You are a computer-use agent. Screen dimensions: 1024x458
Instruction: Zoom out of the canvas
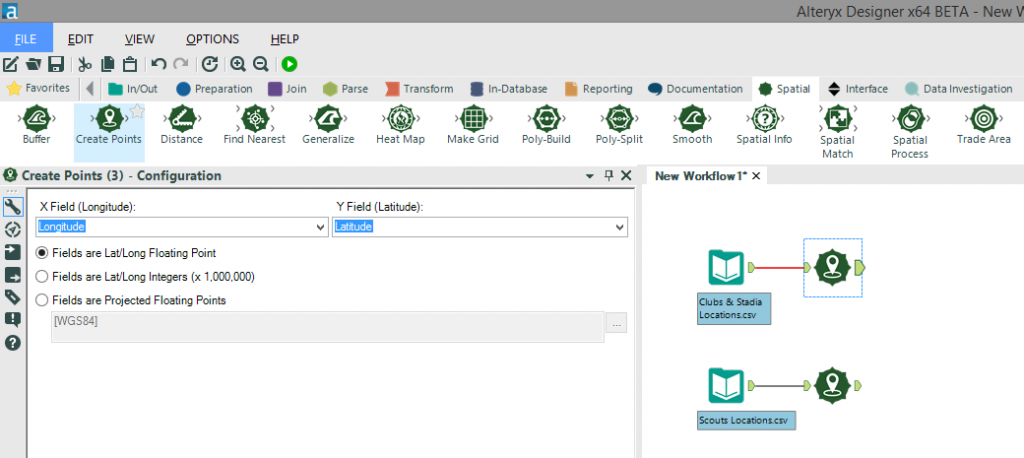261,64
